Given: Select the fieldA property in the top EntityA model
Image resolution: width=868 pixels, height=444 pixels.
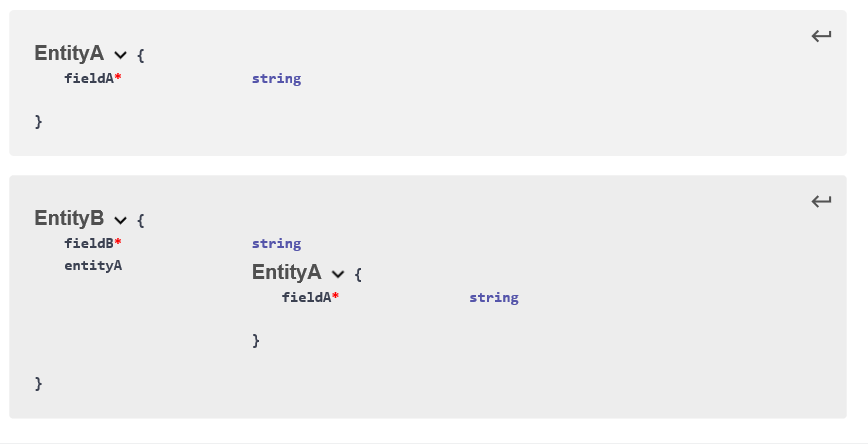Looking at the screenshot, I should point(89,78).
